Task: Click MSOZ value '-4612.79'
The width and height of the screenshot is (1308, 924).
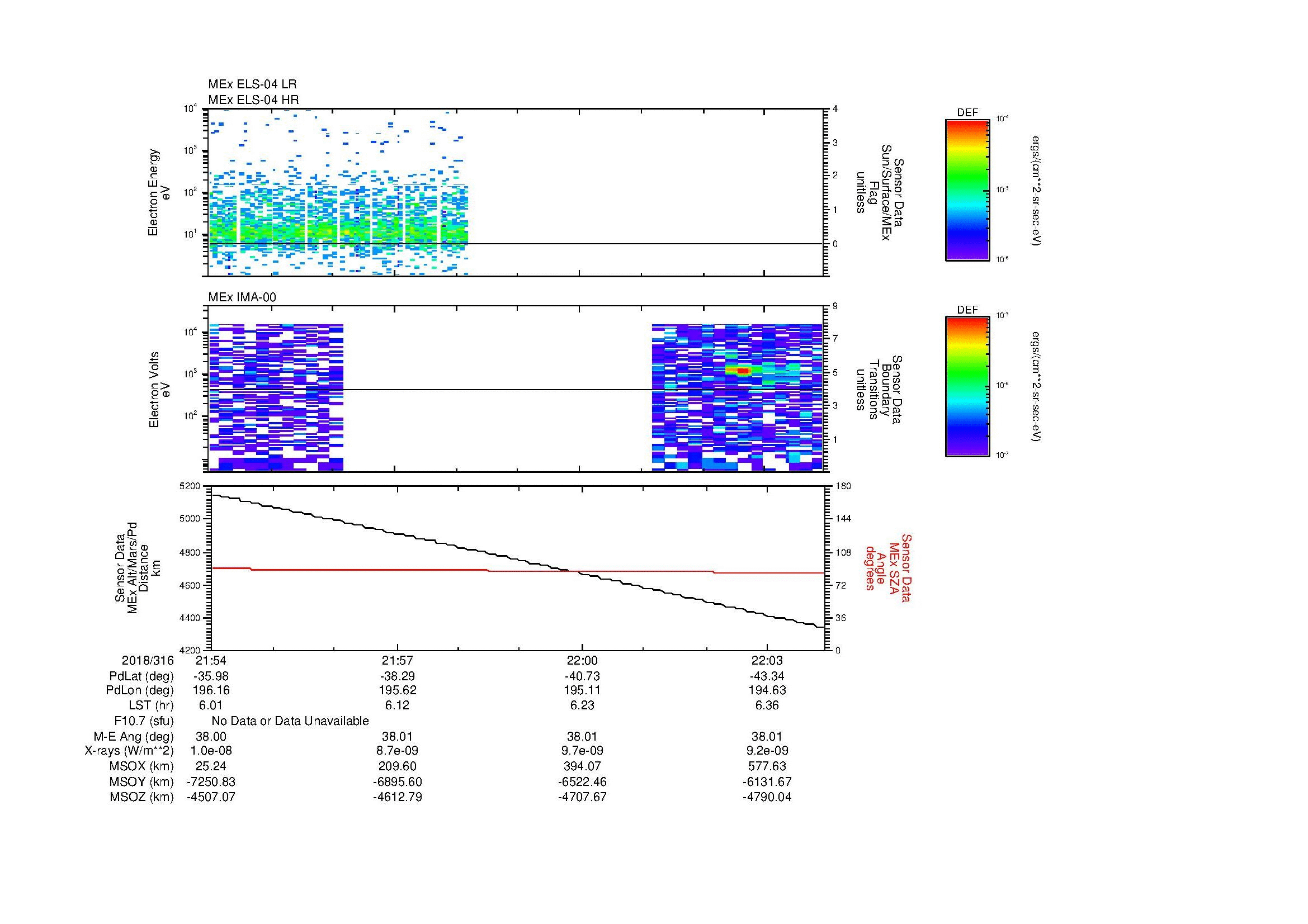Action: click(397, 797)
